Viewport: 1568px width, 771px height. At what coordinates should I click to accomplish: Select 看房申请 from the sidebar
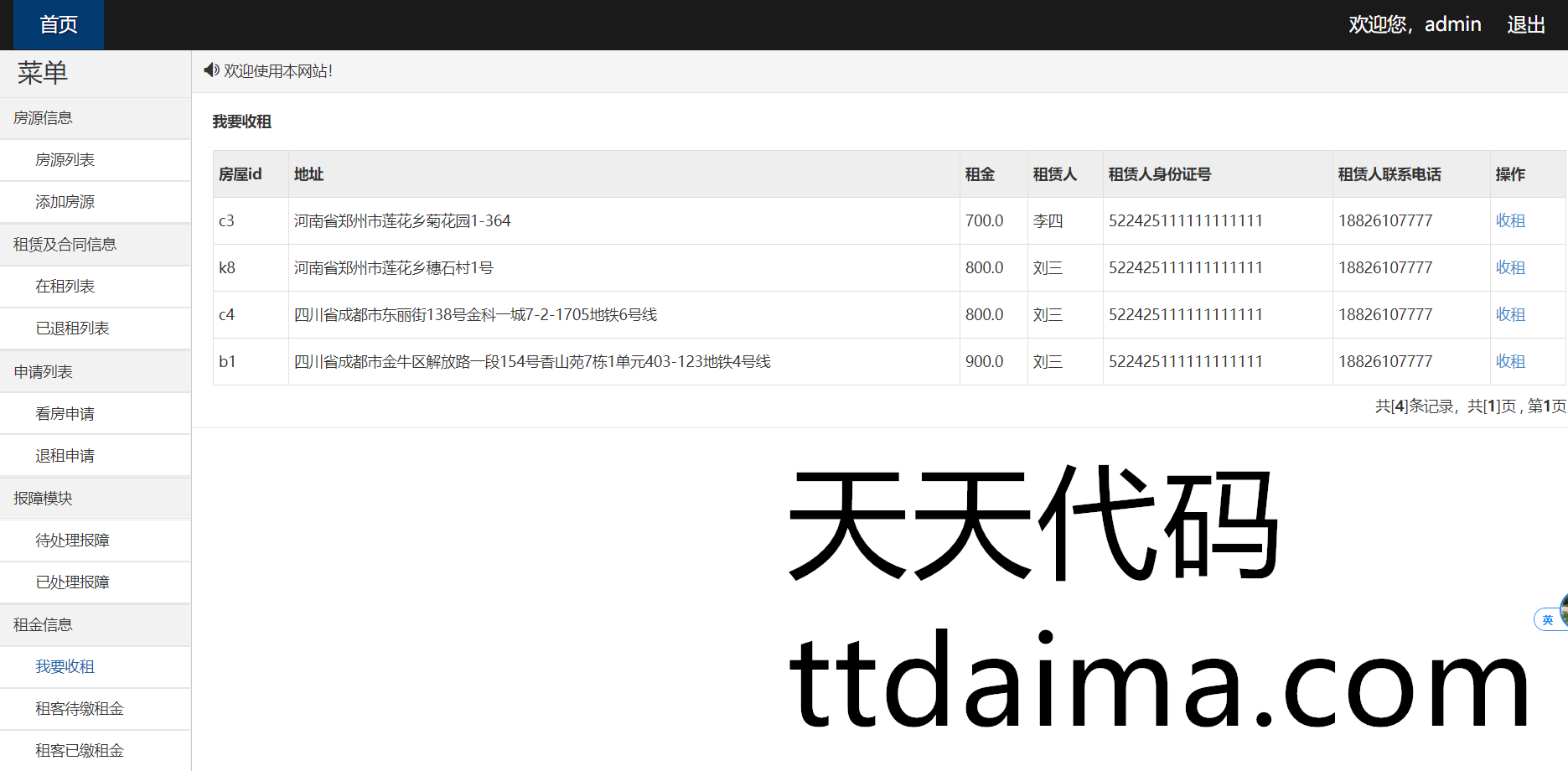point(65,414)
